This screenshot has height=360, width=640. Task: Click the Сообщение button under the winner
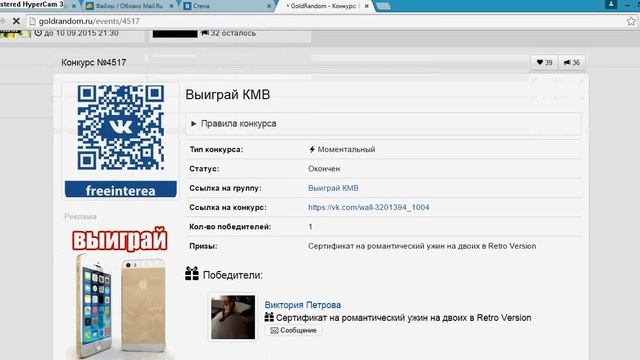293,330
